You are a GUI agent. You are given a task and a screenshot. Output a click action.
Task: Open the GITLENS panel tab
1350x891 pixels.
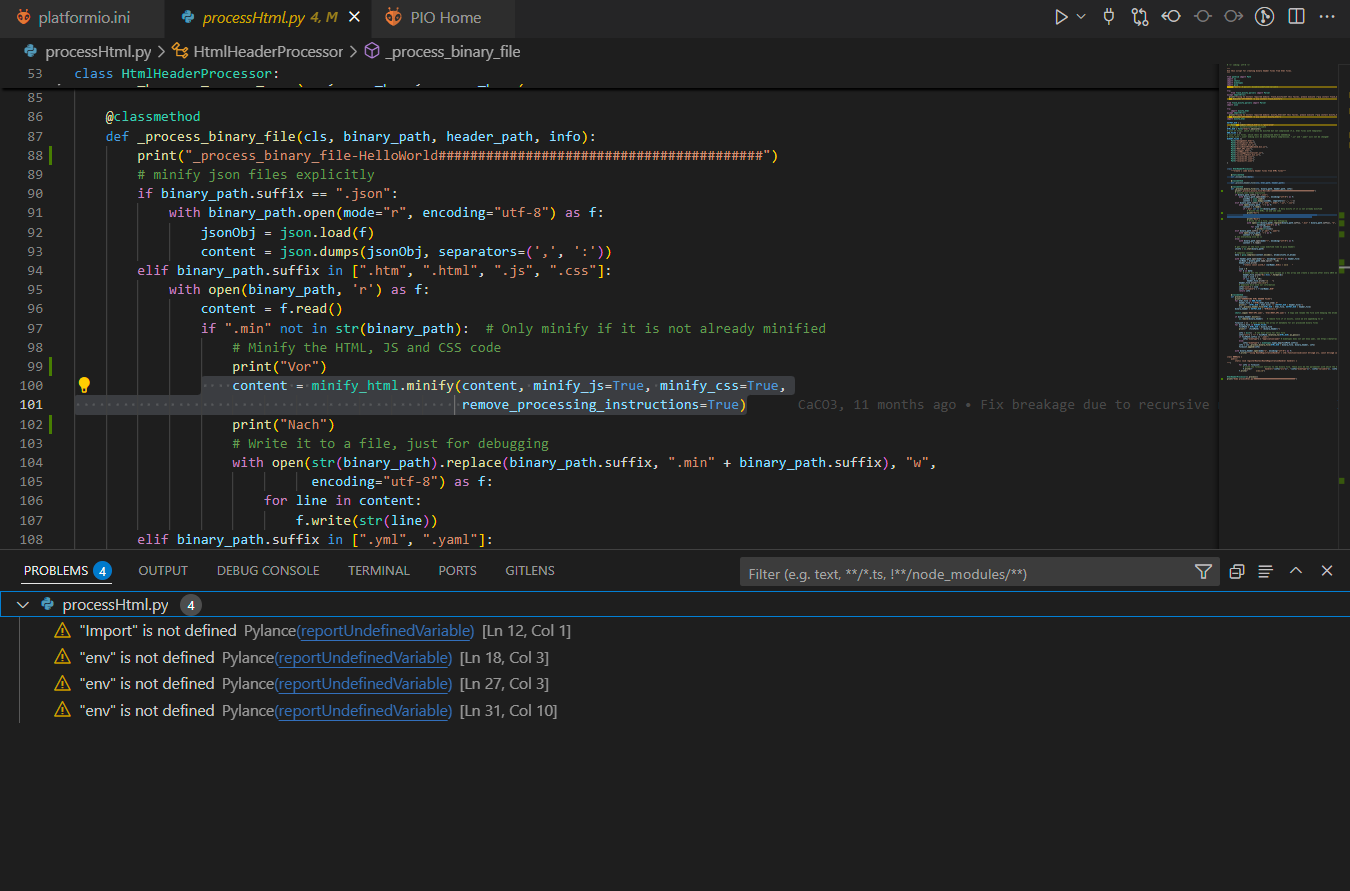pos(530,570)
